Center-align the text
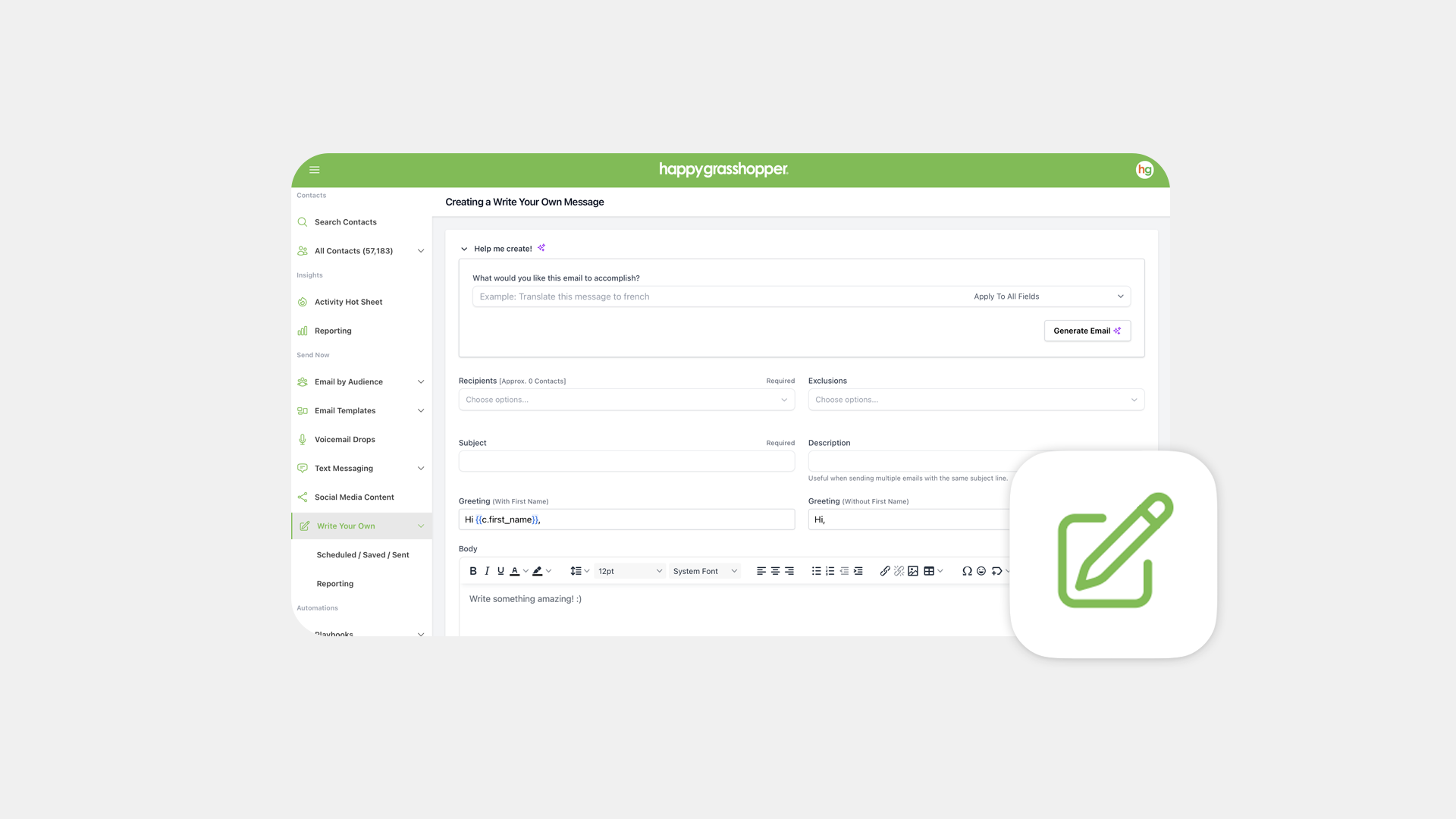Viewport: 1456px width, 819px height. [775, 571]
